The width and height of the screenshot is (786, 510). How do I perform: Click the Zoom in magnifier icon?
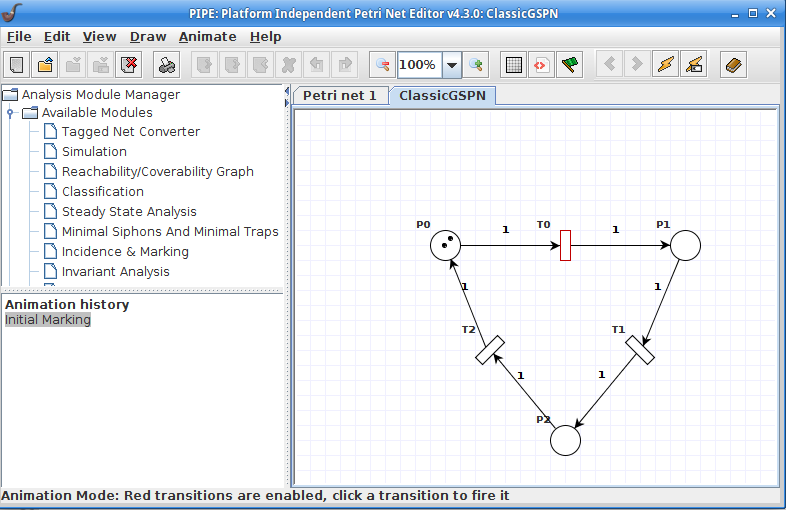(x=476, y=65)
